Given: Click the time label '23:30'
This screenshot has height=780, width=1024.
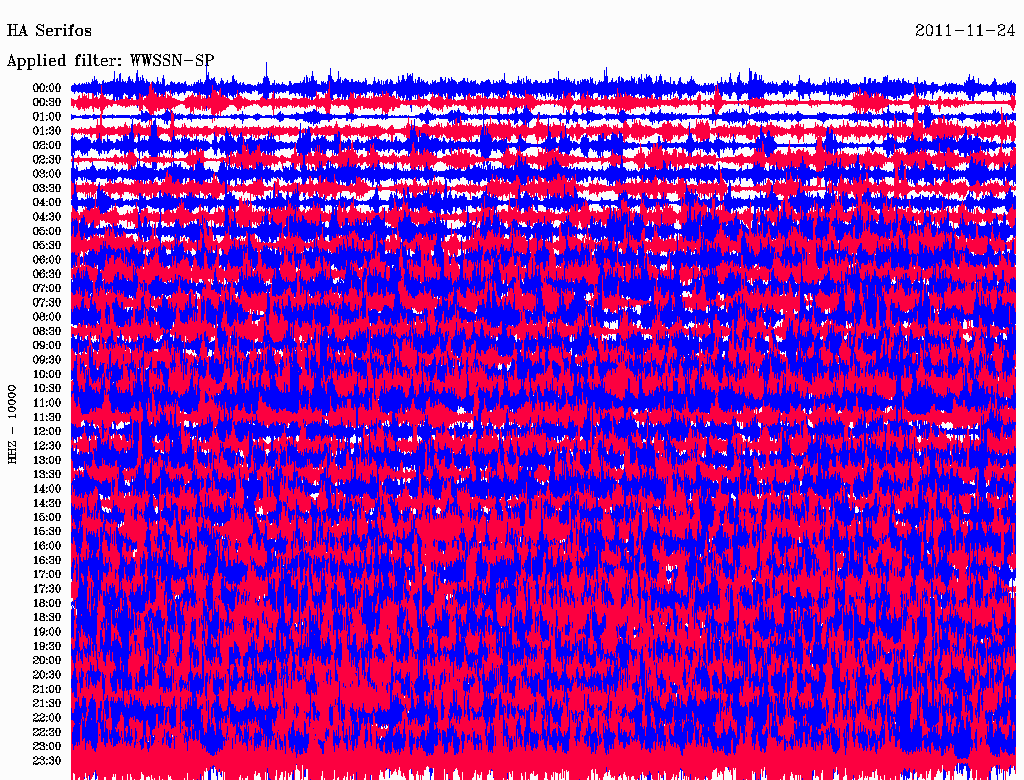Looking at the screenshot, I should tap(47, 761).
